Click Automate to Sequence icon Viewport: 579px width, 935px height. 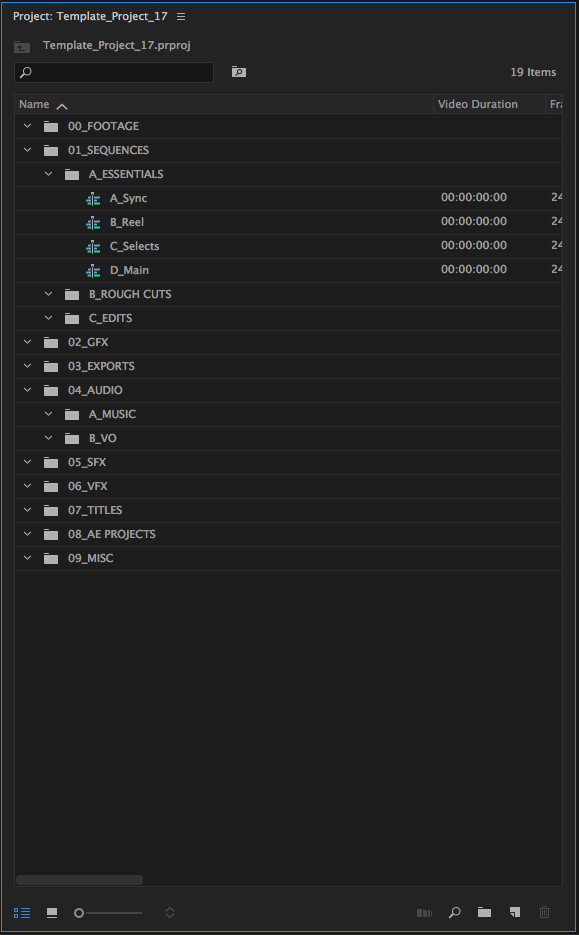424,913
